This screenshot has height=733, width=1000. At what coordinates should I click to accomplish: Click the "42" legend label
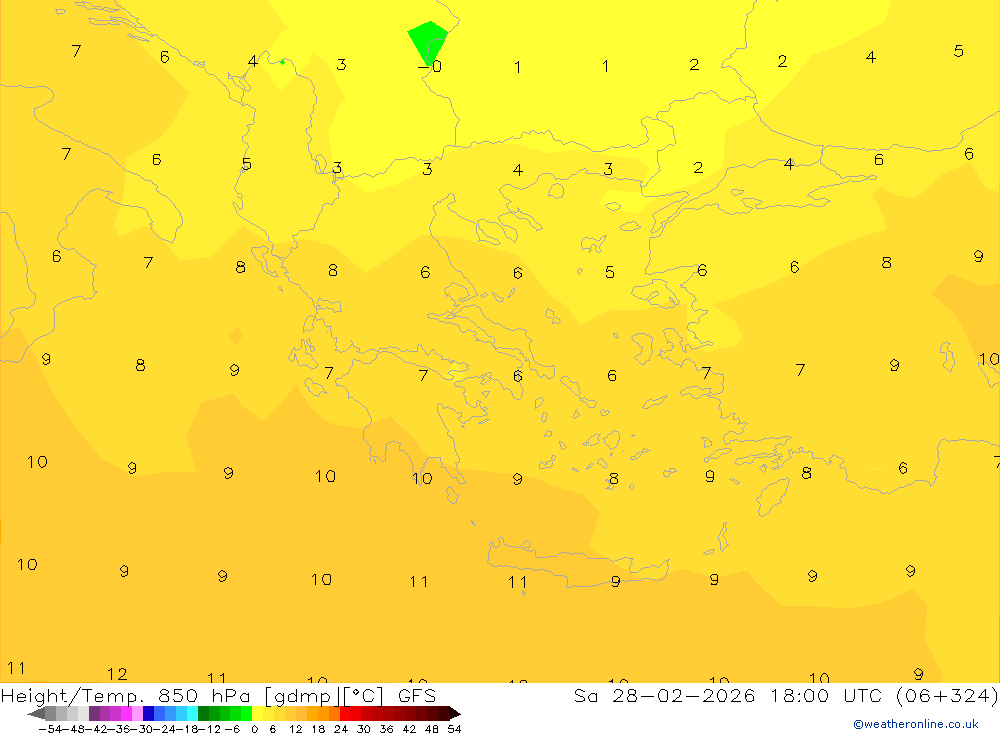[409, 729]
